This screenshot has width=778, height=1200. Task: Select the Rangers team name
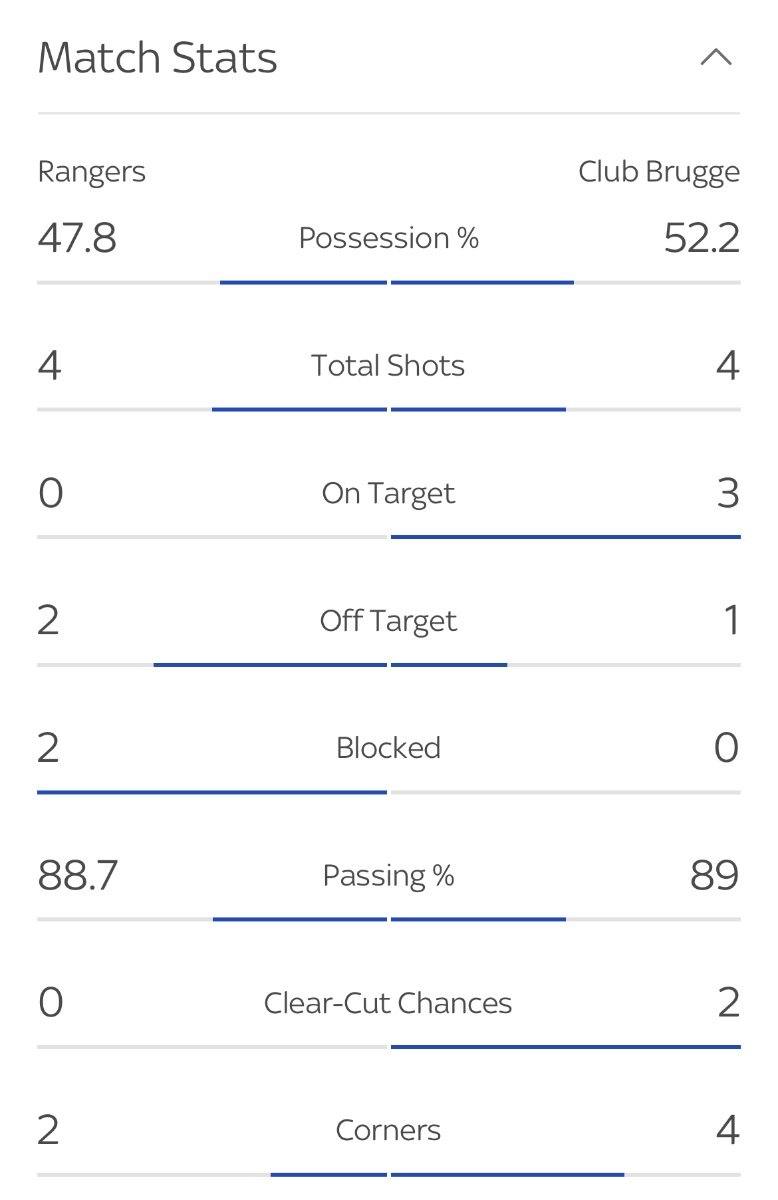[x=92, y=173]
